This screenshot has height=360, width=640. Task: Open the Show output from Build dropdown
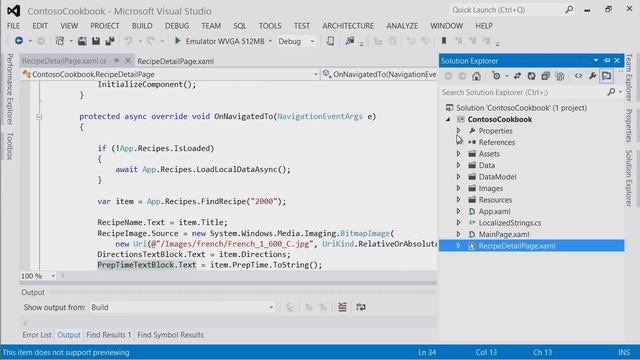[x=271, y=307]
